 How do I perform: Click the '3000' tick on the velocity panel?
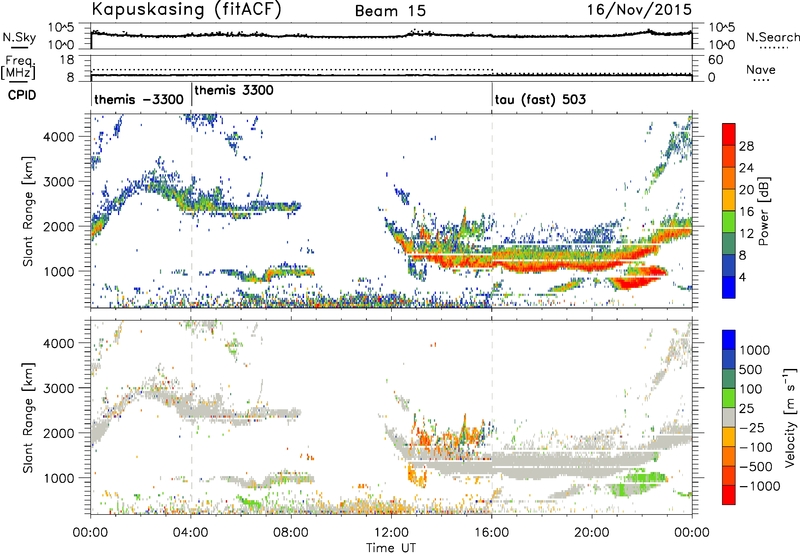click(59, 388)
